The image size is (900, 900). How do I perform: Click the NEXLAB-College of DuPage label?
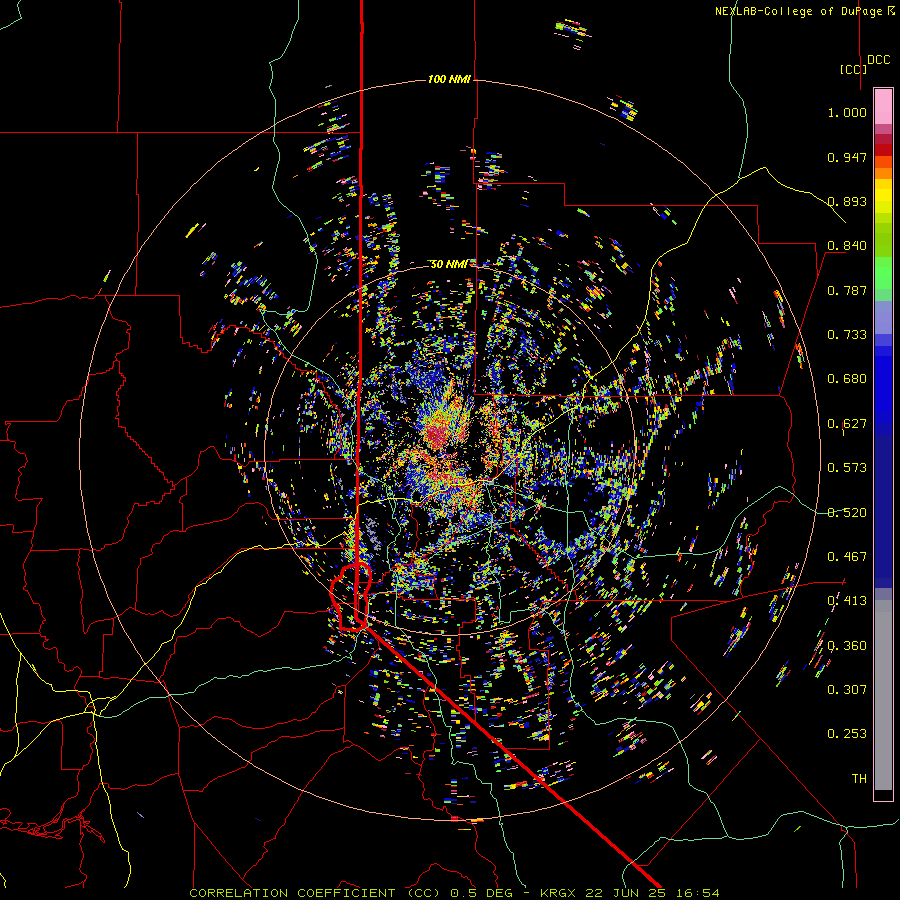pyautogui.click(x=800, y=11)
